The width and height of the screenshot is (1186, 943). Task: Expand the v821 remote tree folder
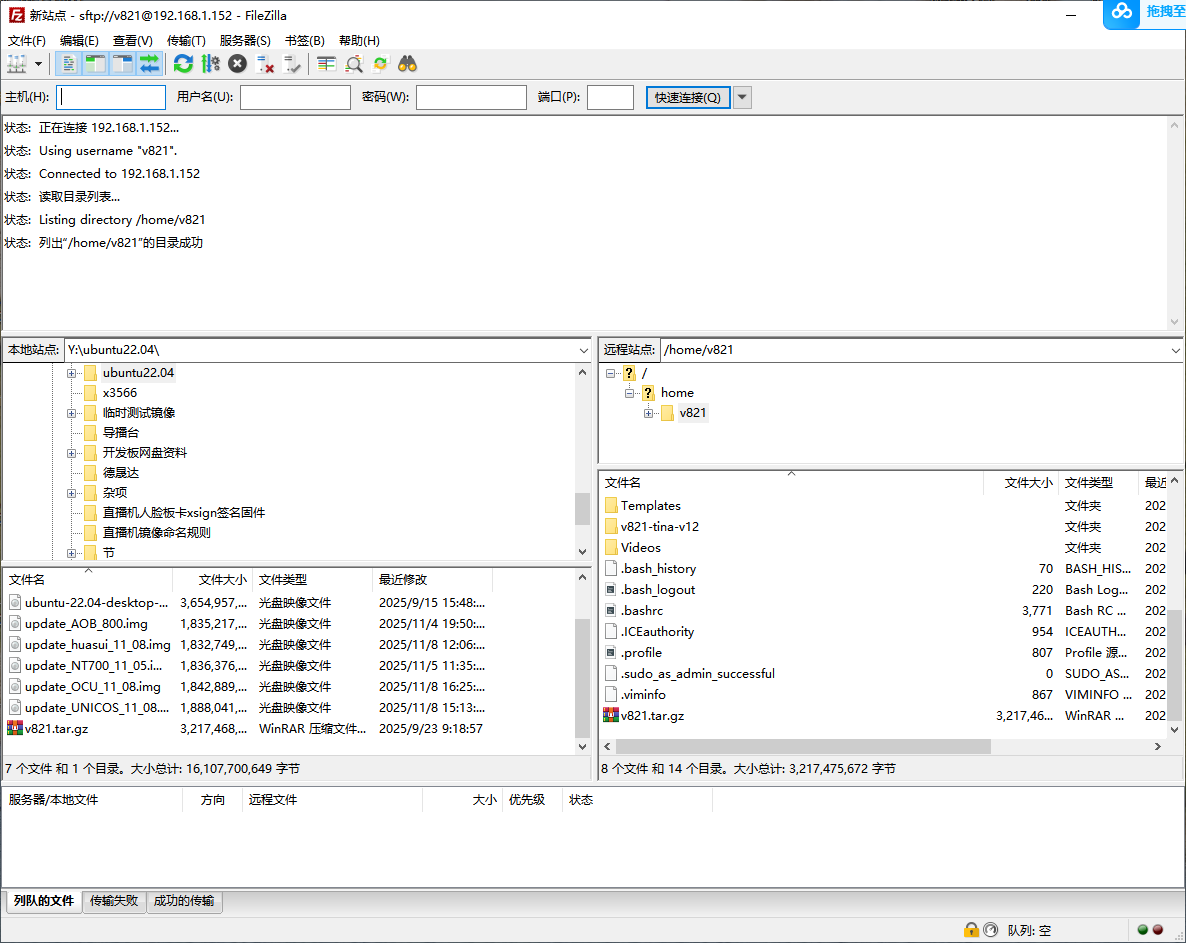pyautogui.click(x=648, y=413)
